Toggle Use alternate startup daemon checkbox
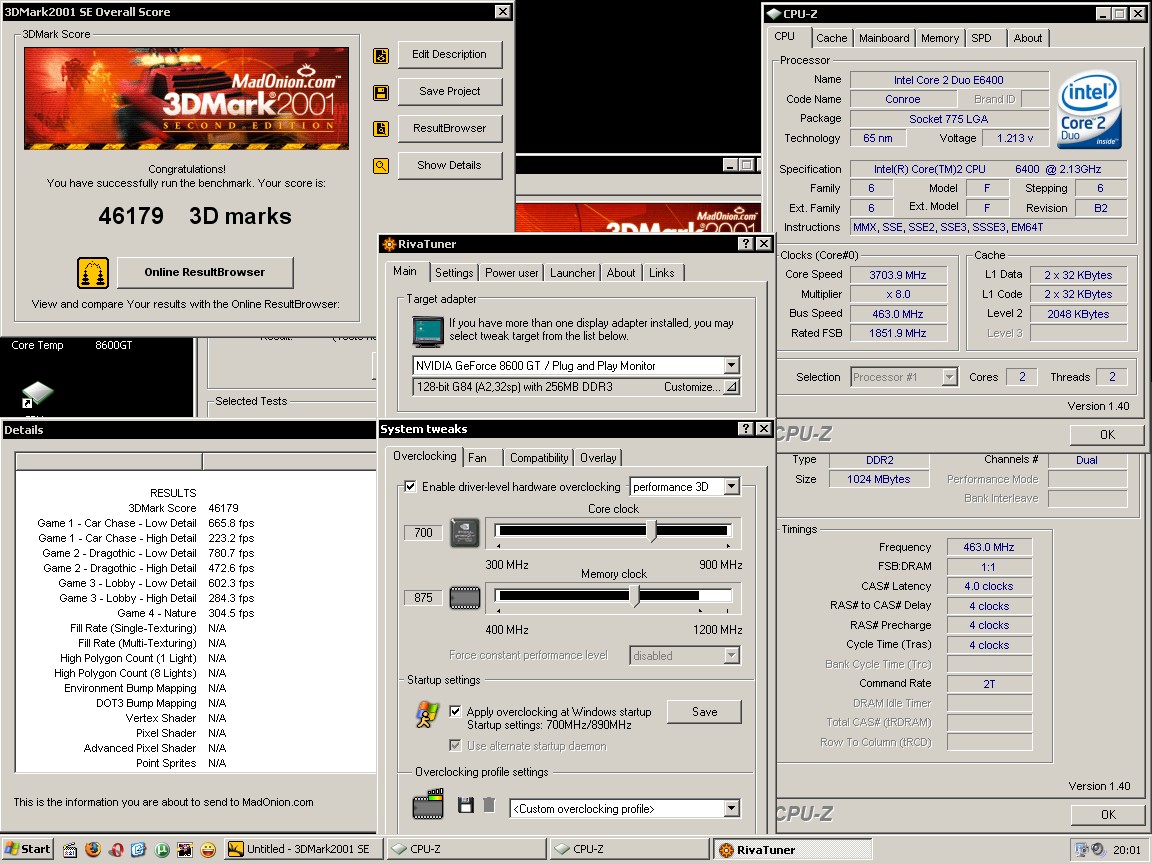The width and height of the screenshot is (1152, 864). pyautogui.click(x=456, y=746)
